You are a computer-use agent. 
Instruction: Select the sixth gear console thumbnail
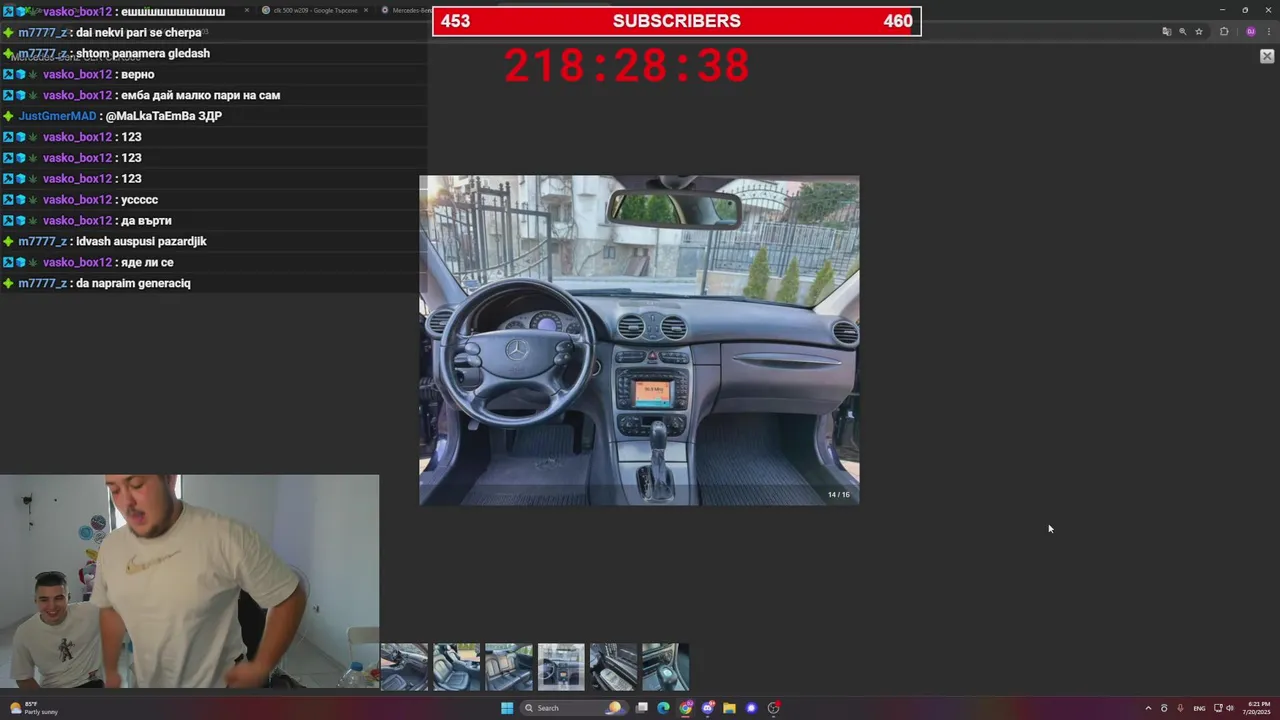click(665, 667)
